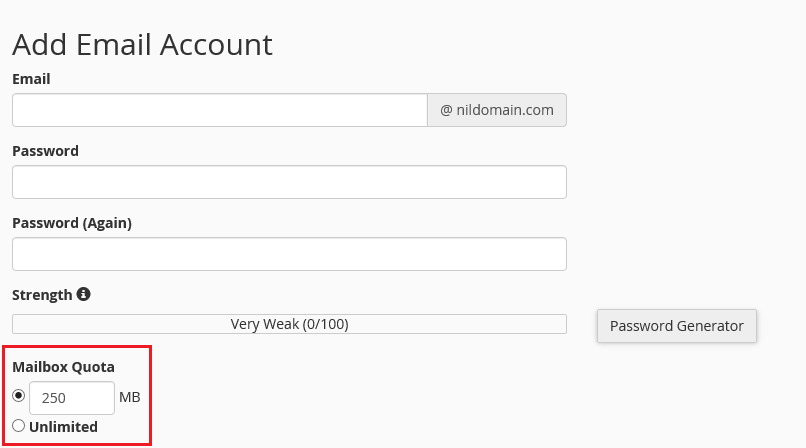This screenshot has width=806, height=448.
Task: Click the "Password (Again)" label
Action: click(72, 223)
